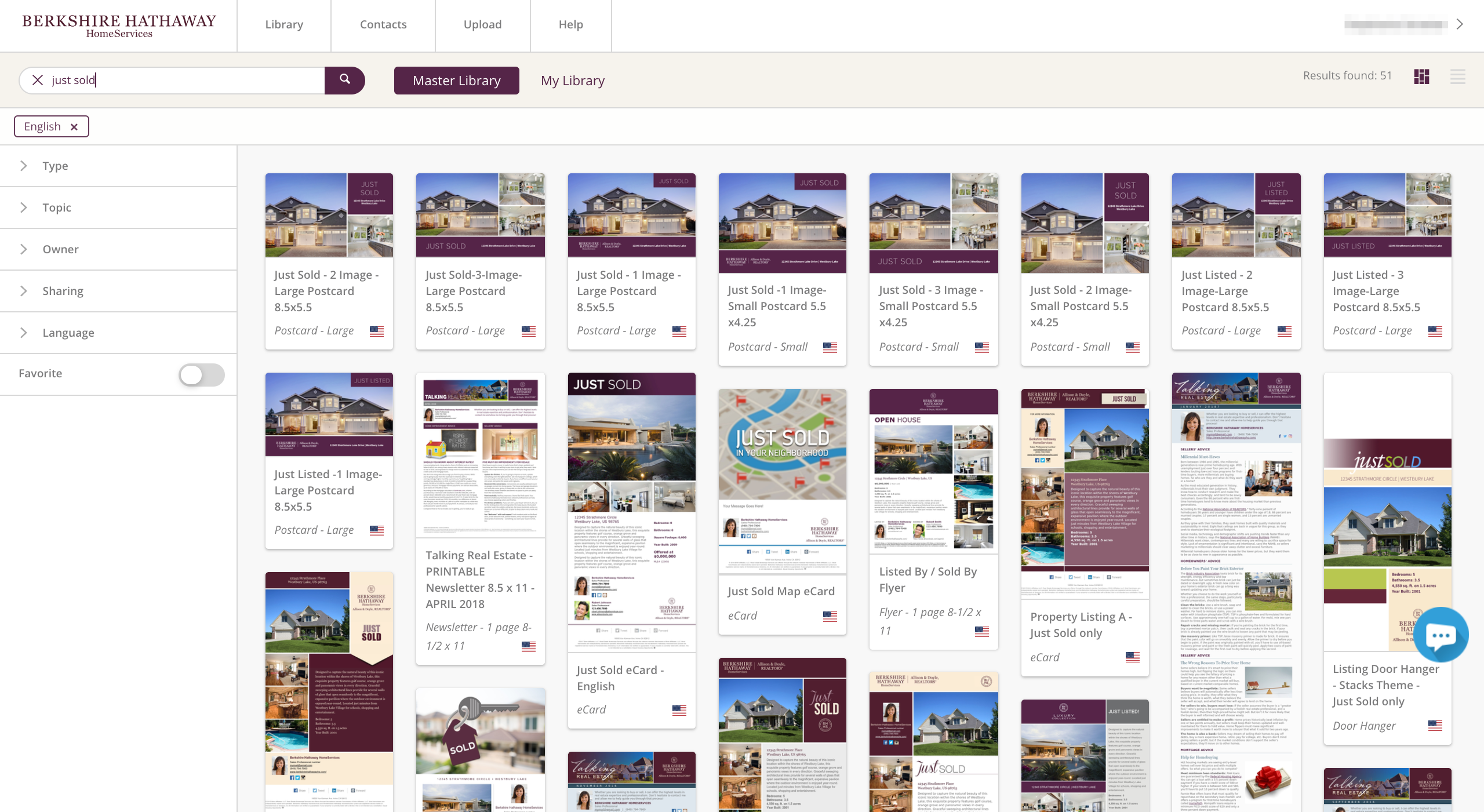This screenshot has height=812, width=1484.
Task: Select the Master Library button
Action: [x=456, y=81]
